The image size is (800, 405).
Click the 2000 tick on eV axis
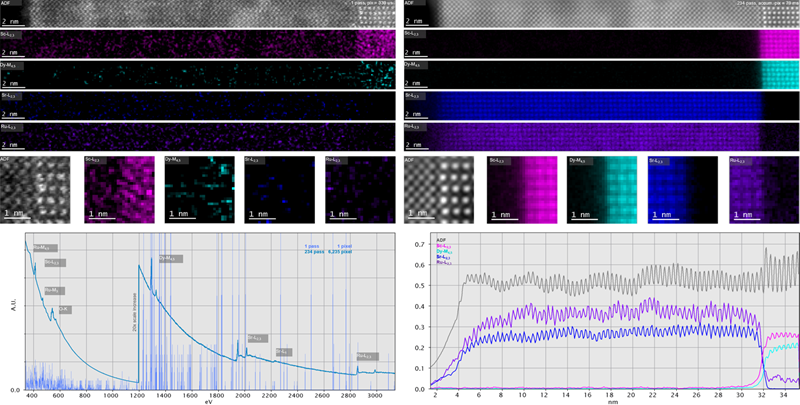[243, 395]
